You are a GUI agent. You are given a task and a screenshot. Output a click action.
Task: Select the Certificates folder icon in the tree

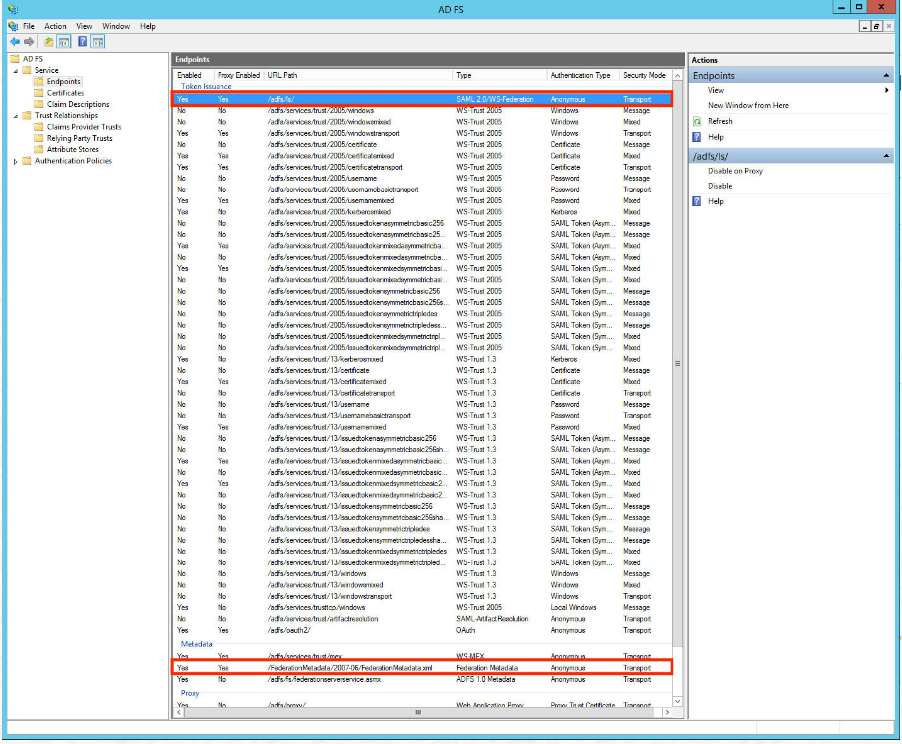tap(39, 93)
